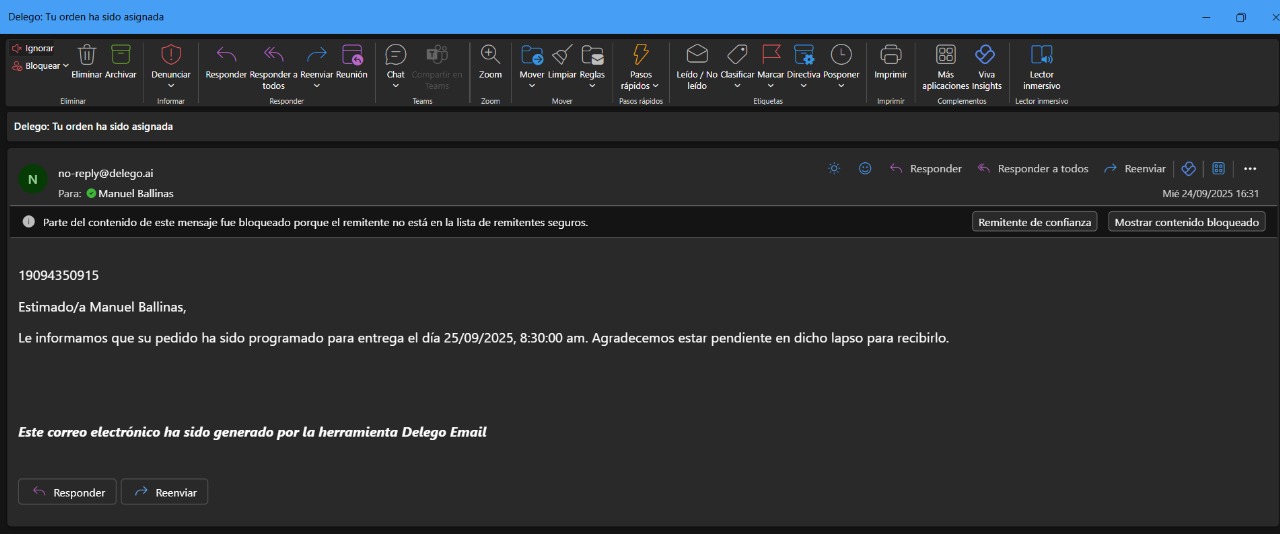Archive the email with Archivar icon

pyautogui.click(x=121, y=55)
